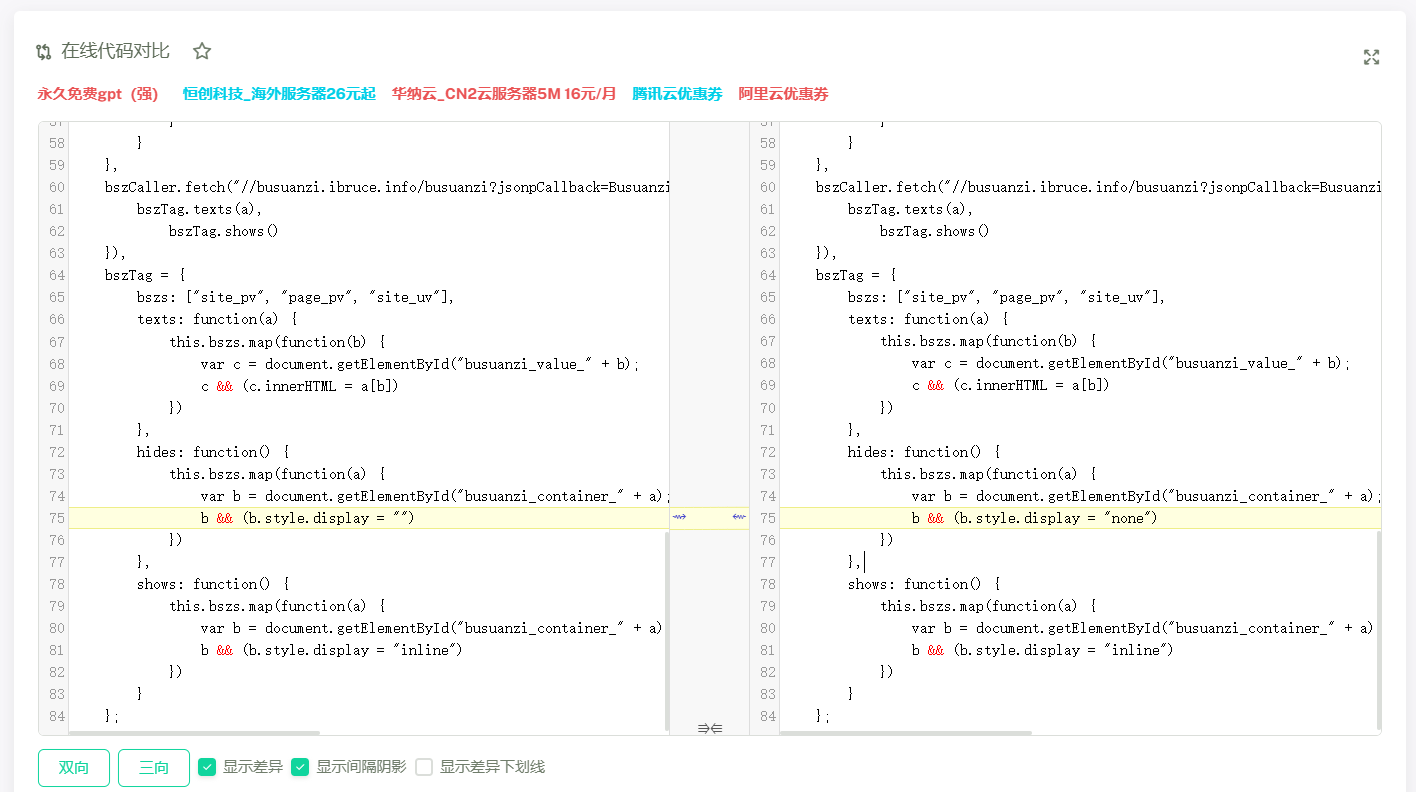Click the left pane horizontal scrollbar

coord(194,733)
